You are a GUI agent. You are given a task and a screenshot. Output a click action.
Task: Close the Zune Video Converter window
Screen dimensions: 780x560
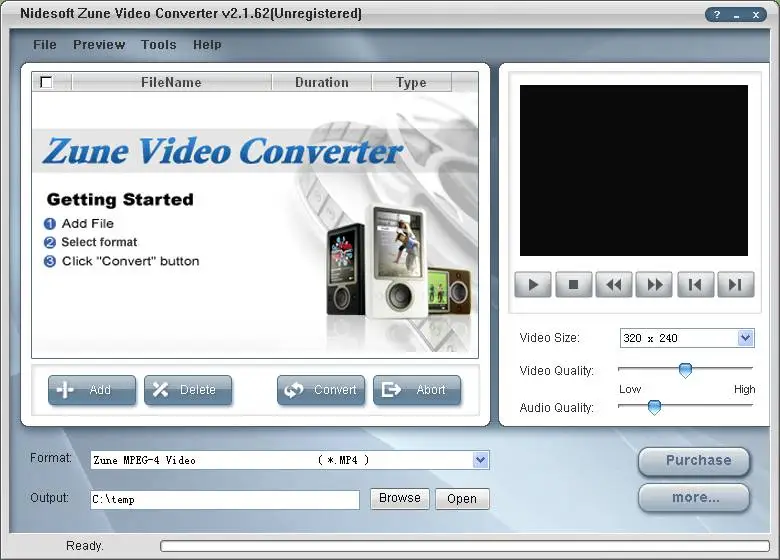(x=756, y=15)
